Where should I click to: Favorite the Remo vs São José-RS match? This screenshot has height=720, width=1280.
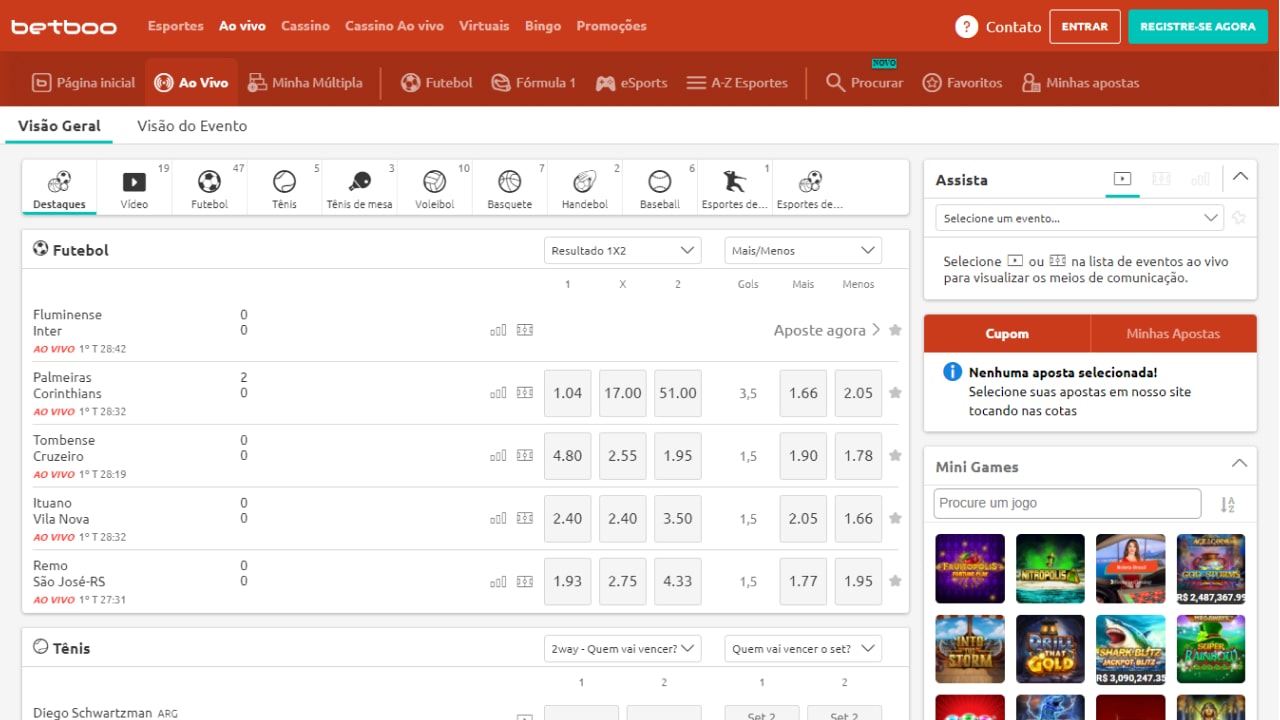895,581
